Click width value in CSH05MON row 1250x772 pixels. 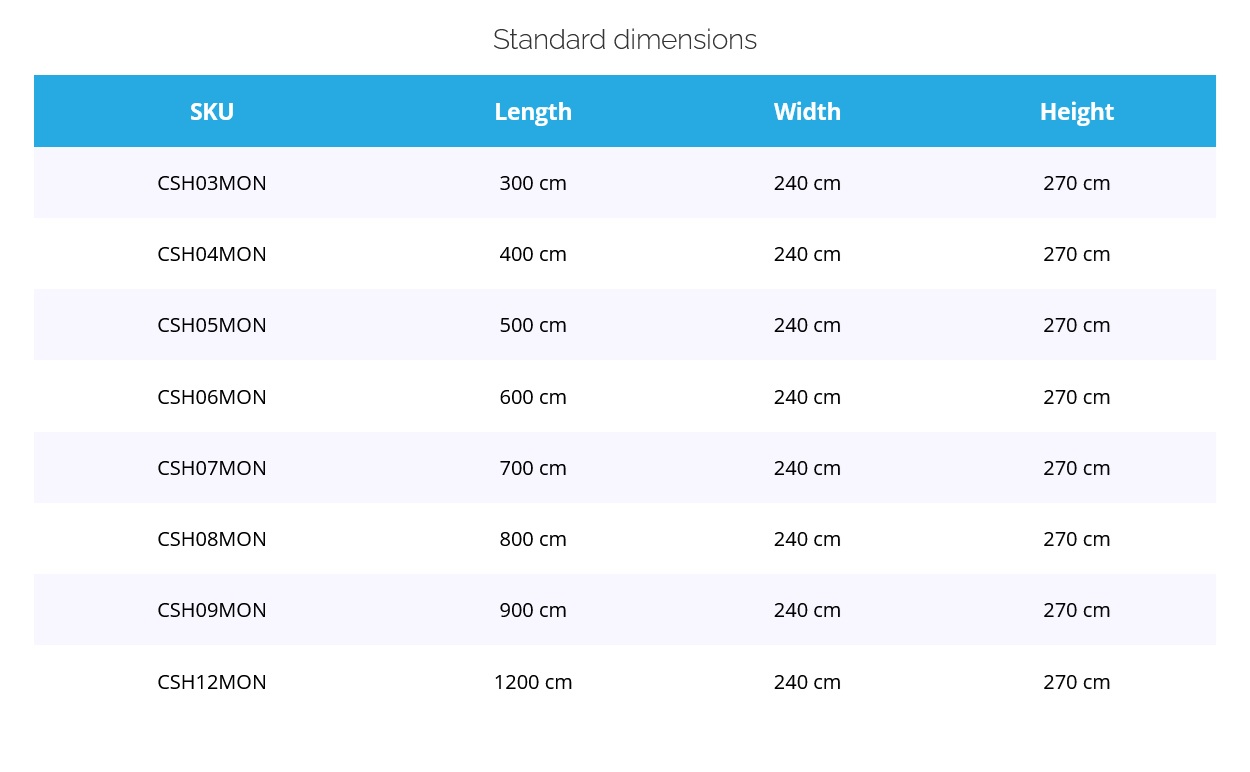[x=807, y=325]
